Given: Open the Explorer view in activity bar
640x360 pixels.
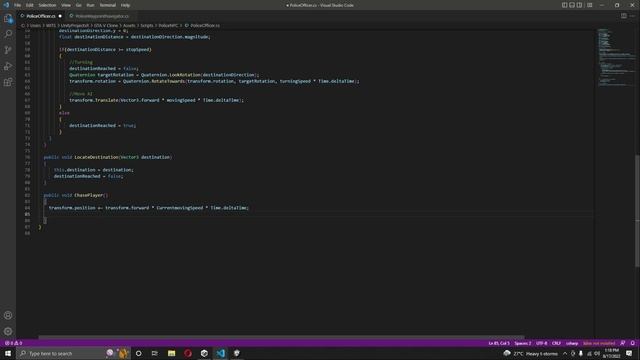Looking at the screenshot, I should tap(8, 18).
